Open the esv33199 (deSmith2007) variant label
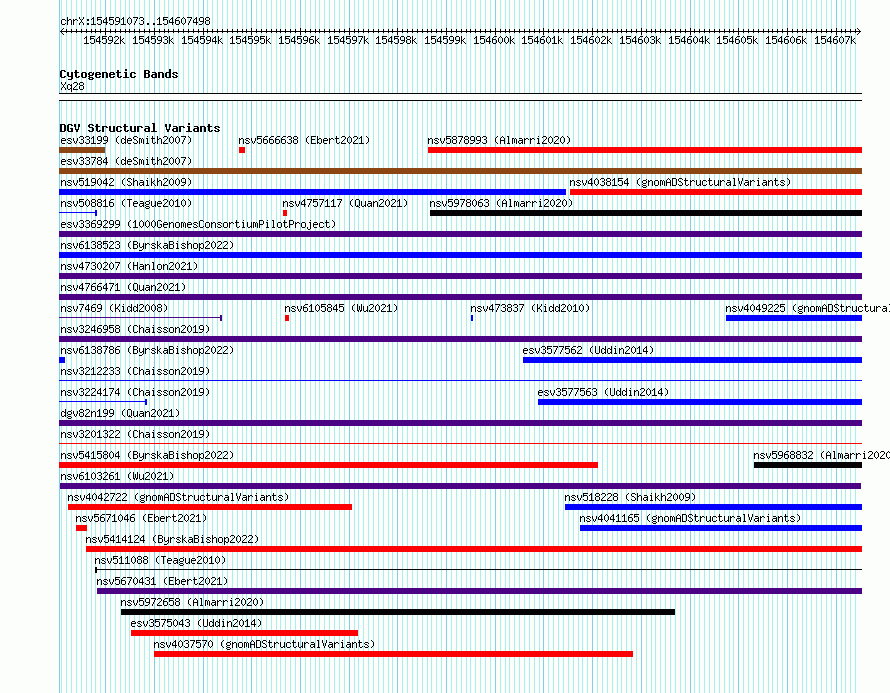Image resolution: width=890 pixels, height=693 pixels. 126,140
